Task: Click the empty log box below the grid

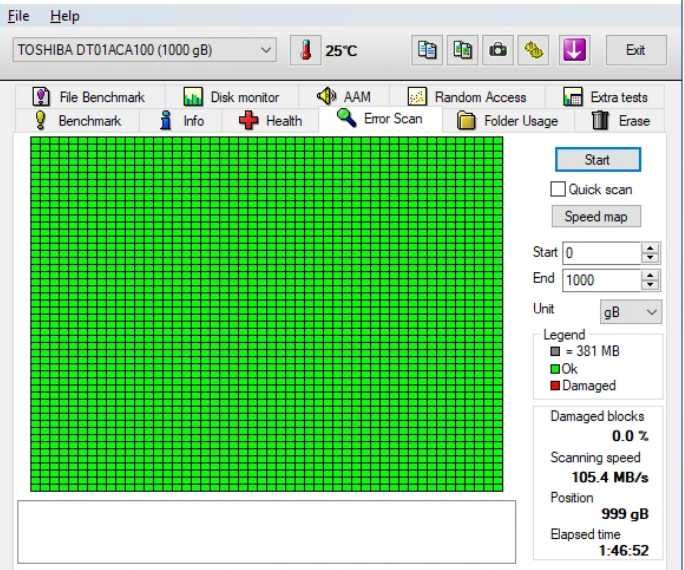Action: 267,532
